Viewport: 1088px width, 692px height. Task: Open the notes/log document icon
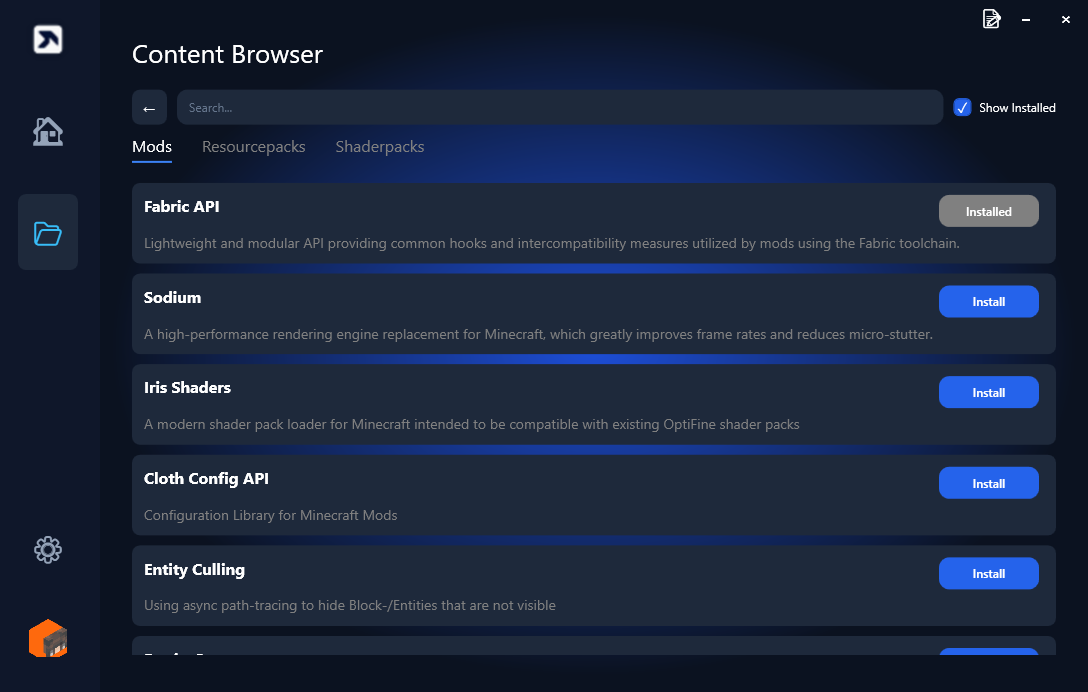pos(992,19)
